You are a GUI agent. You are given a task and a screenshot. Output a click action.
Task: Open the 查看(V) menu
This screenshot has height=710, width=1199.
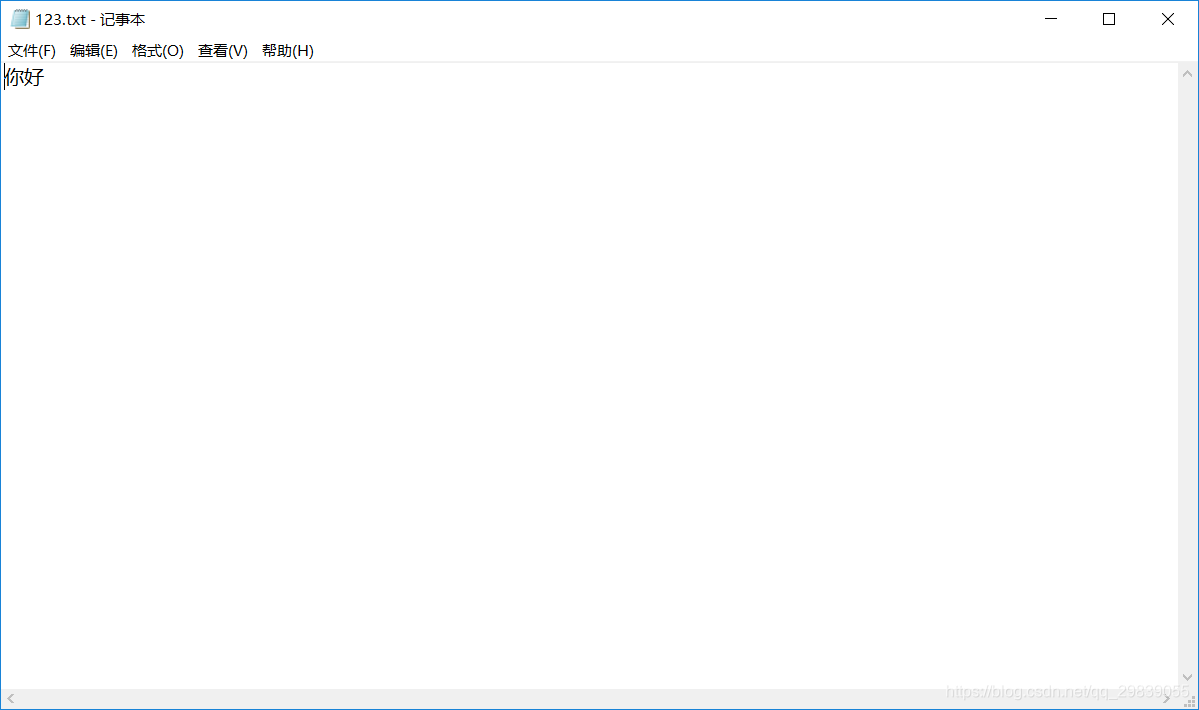(x=223, y=50)
